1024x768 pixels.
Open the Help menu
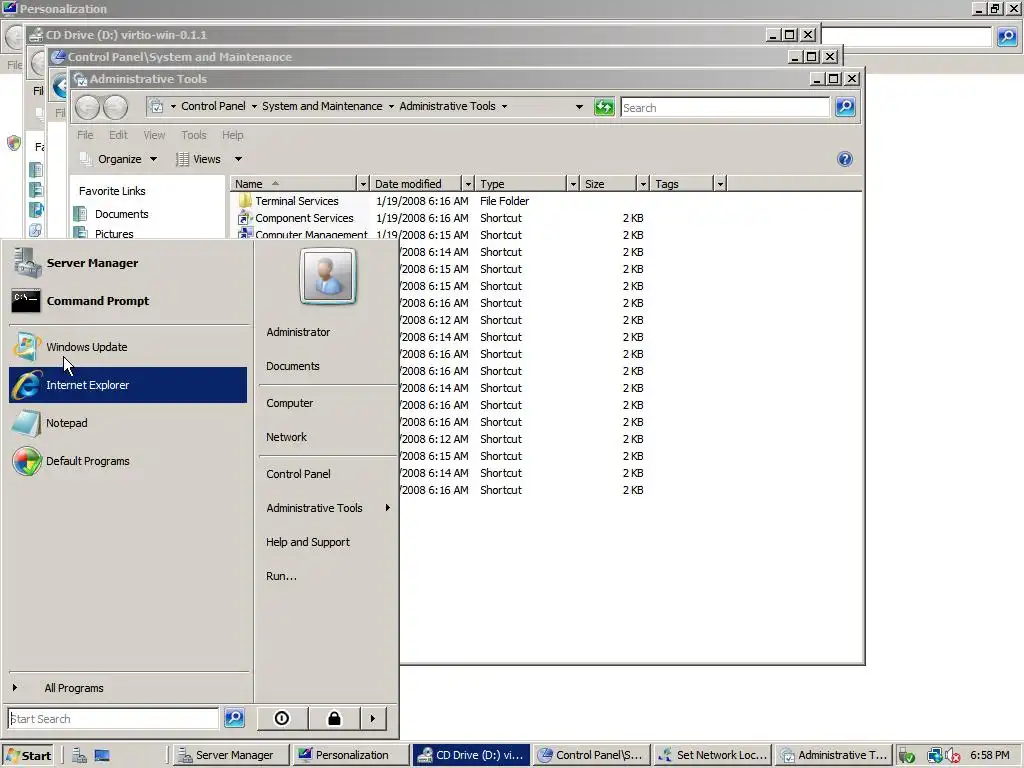232,135
